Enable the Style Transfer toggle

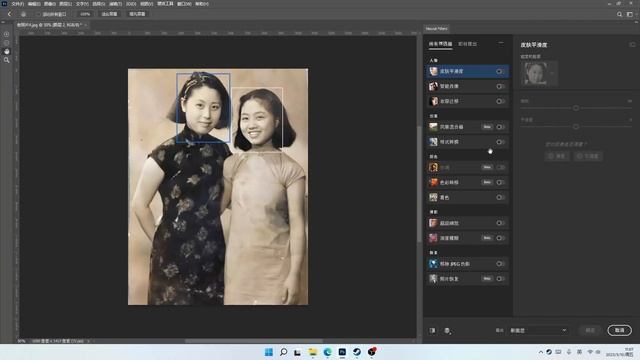500,142
